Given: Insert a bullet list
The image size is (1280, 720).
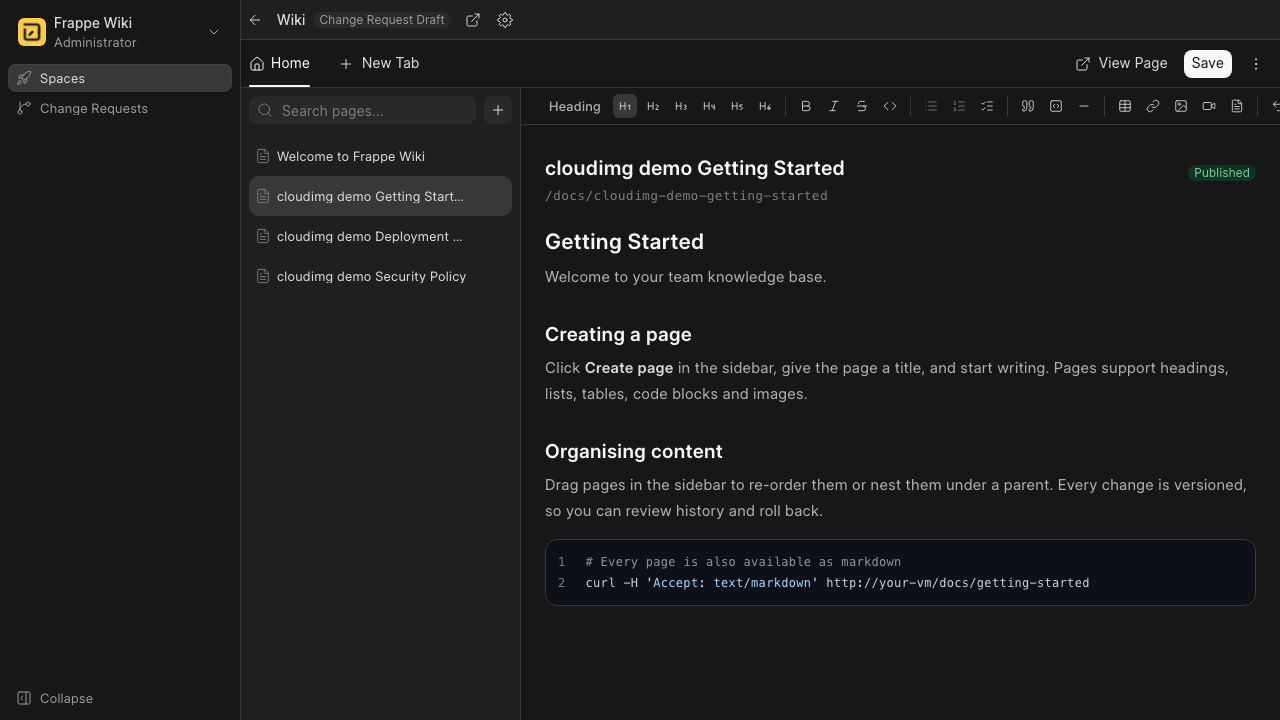Looking at the screenshot, I should pos(931,106).
